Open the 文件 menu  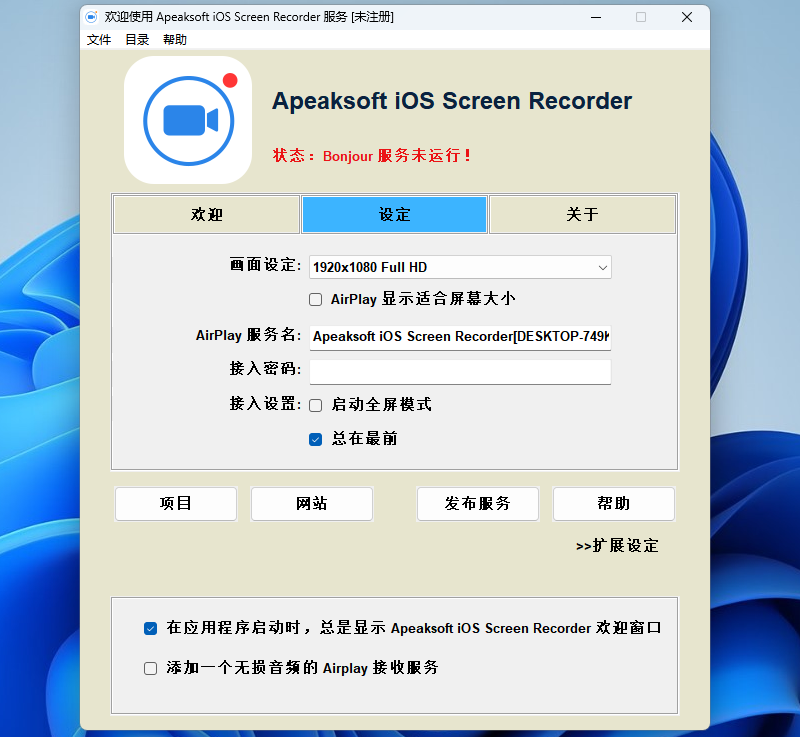pos(98,39)
